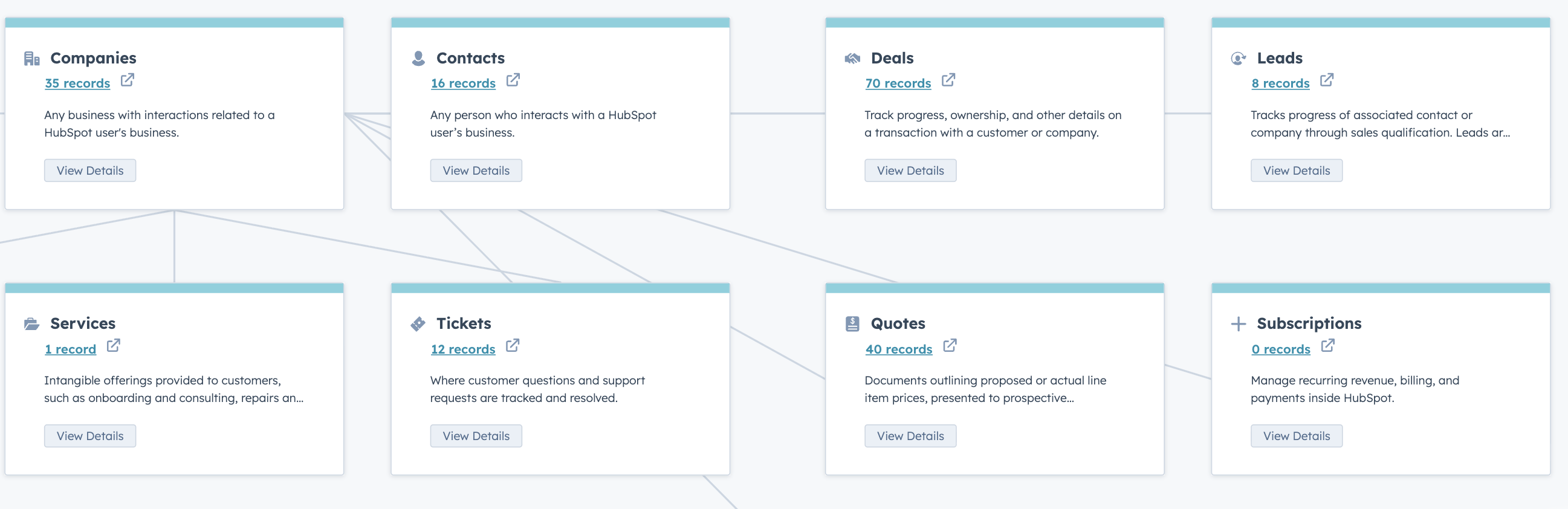This screenshot has height=509, width=1568.
Task: Click the Deals handshake icon
Action: click(x=852, y=58)
